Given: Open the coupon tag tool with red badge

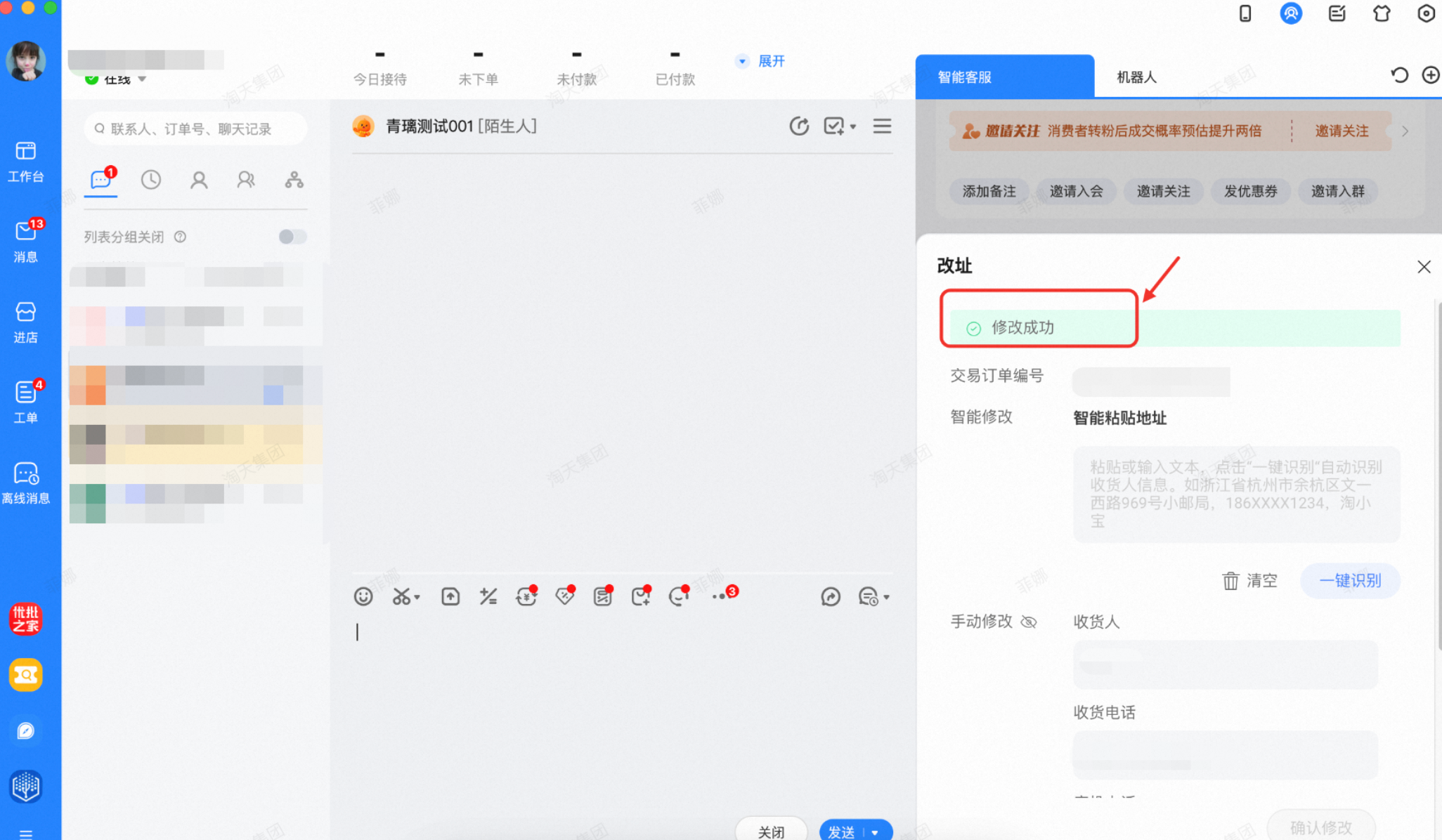Looking at the screenshot, I should 564,596.
